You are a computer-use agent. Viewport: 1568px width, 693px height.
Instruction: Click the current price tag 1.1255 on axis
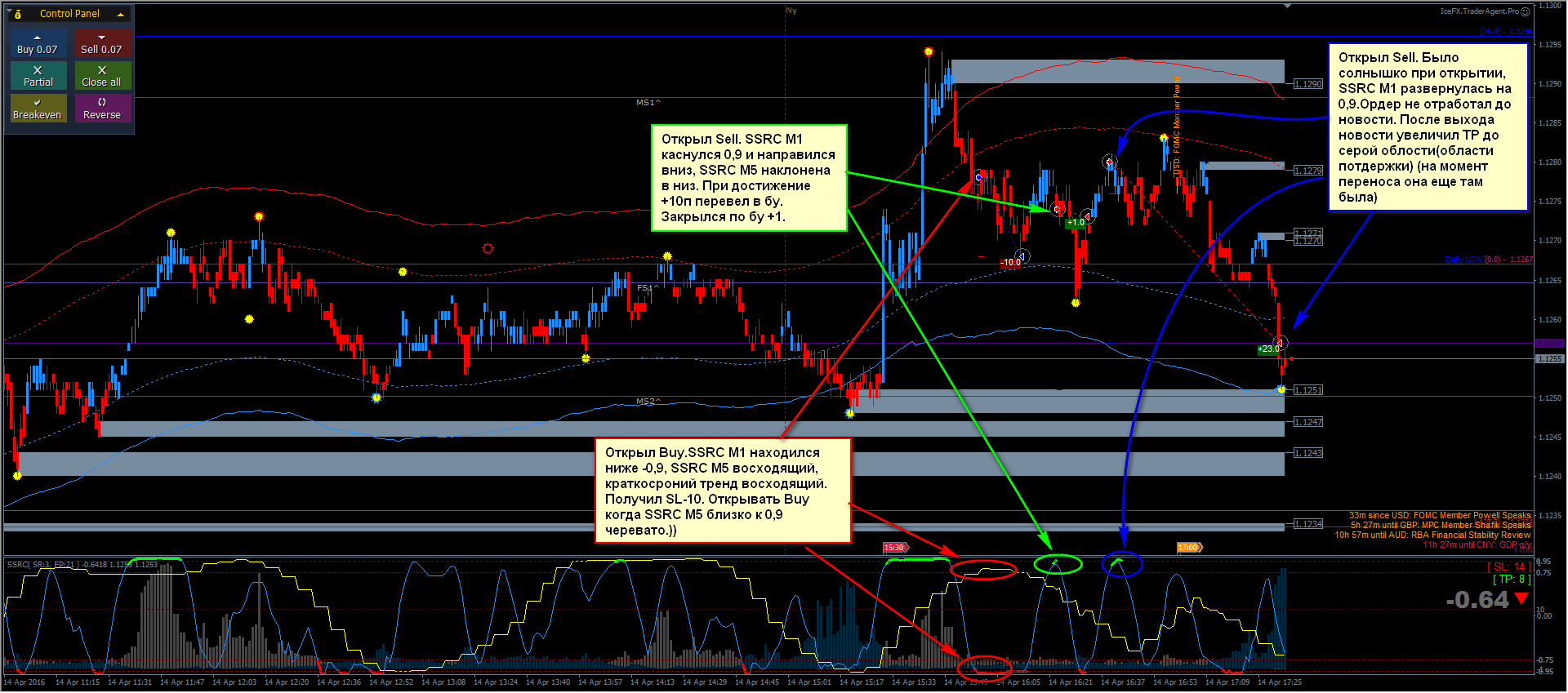point(1549,359)
